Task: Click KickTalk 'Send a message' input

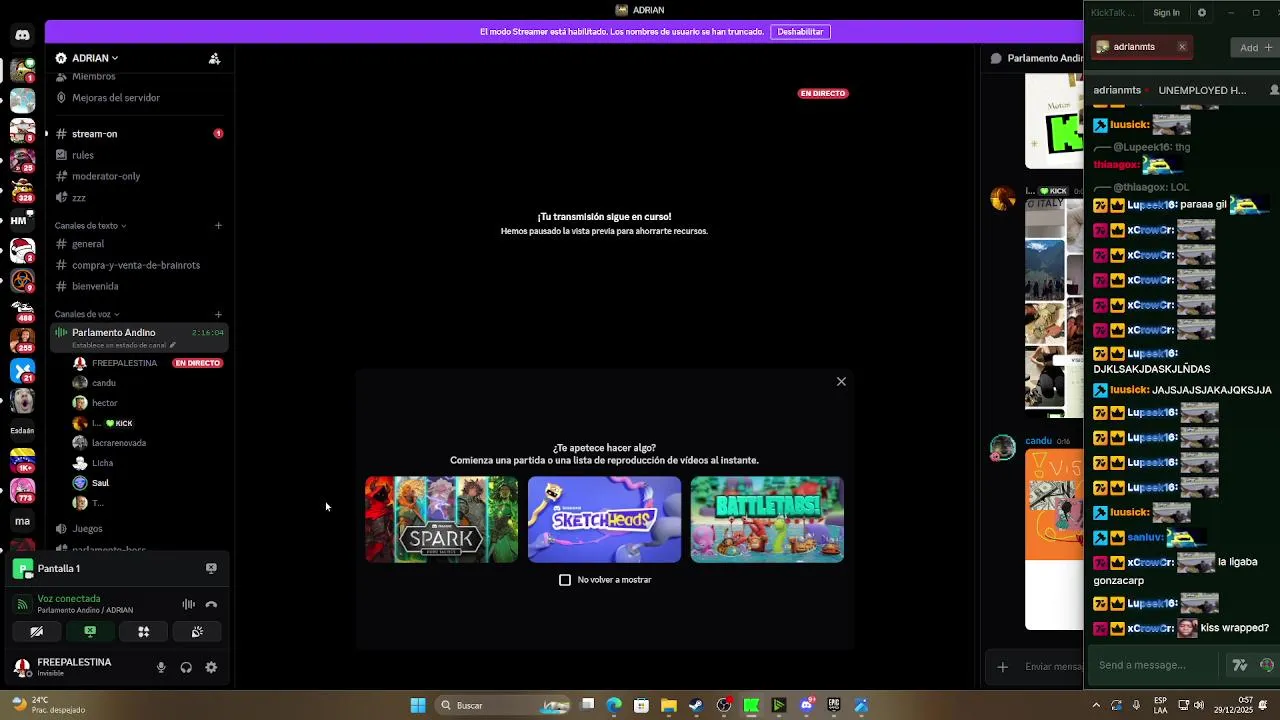Action: pyautogui.click(x=1155, y=666)
